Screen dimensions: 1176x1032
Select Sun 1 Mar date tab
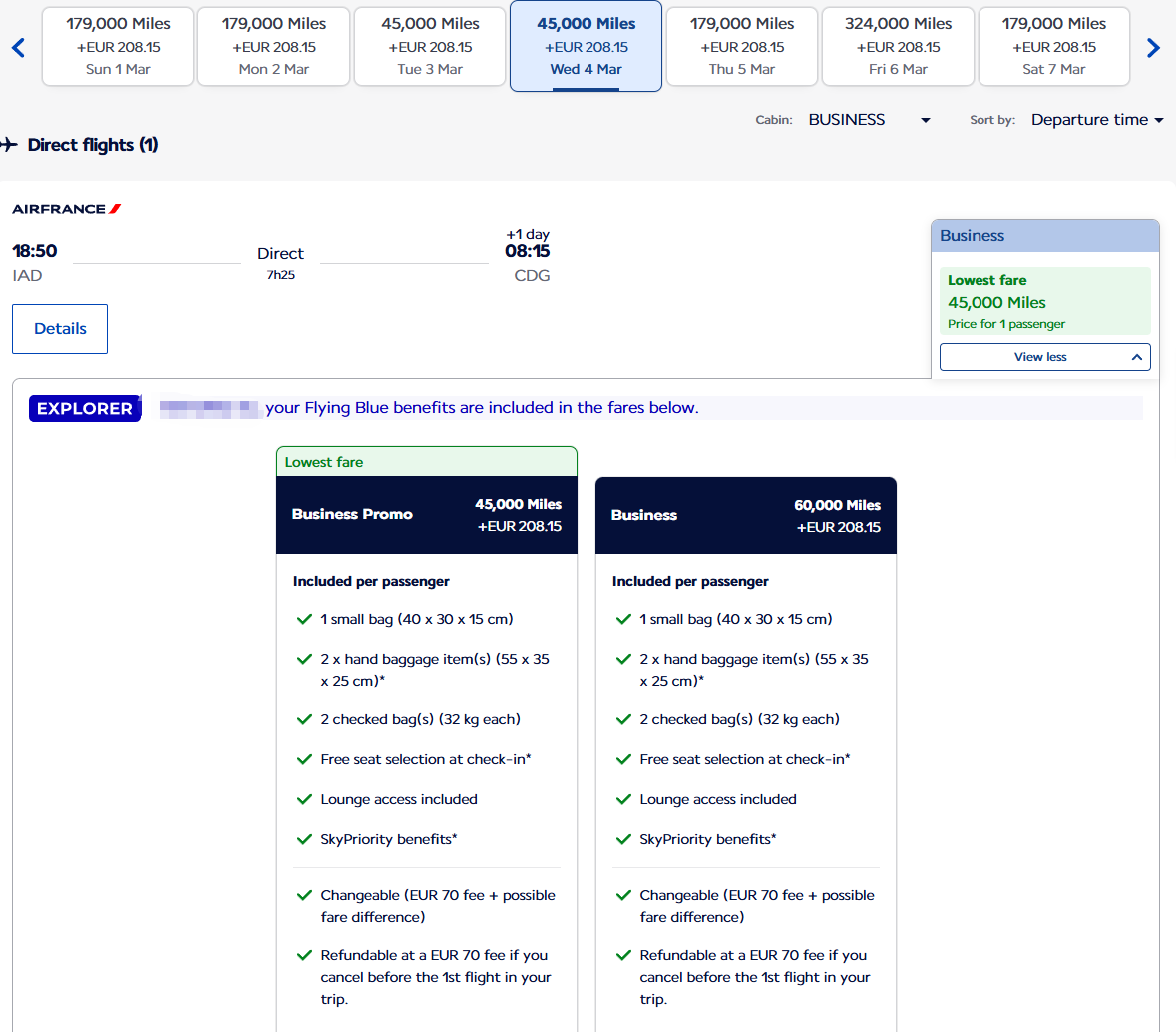[x=118, y=47]
